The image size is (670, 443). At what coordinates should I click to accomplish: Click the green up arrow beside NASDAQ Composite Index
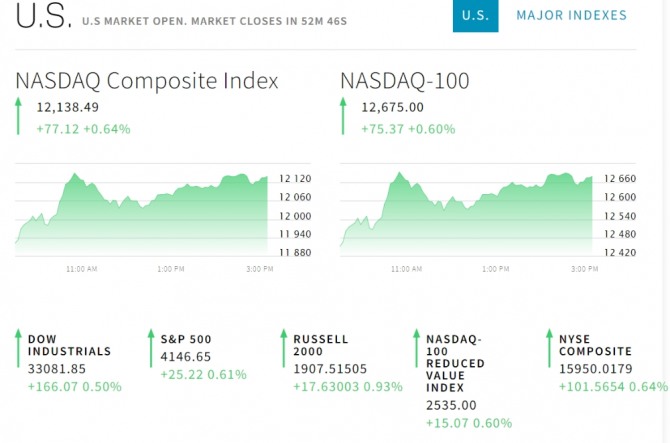(x=18, y=115)
